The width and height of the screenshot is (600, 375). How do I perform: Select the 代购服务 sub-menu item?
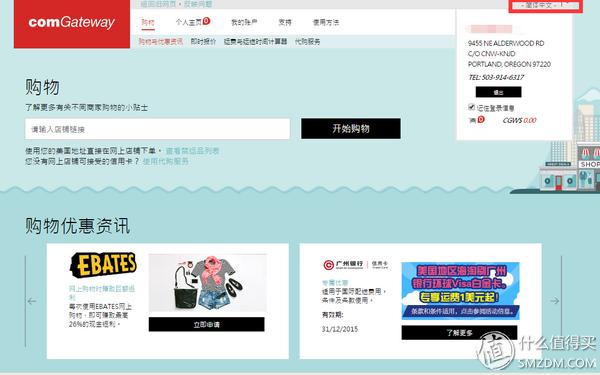click(307, 42)
